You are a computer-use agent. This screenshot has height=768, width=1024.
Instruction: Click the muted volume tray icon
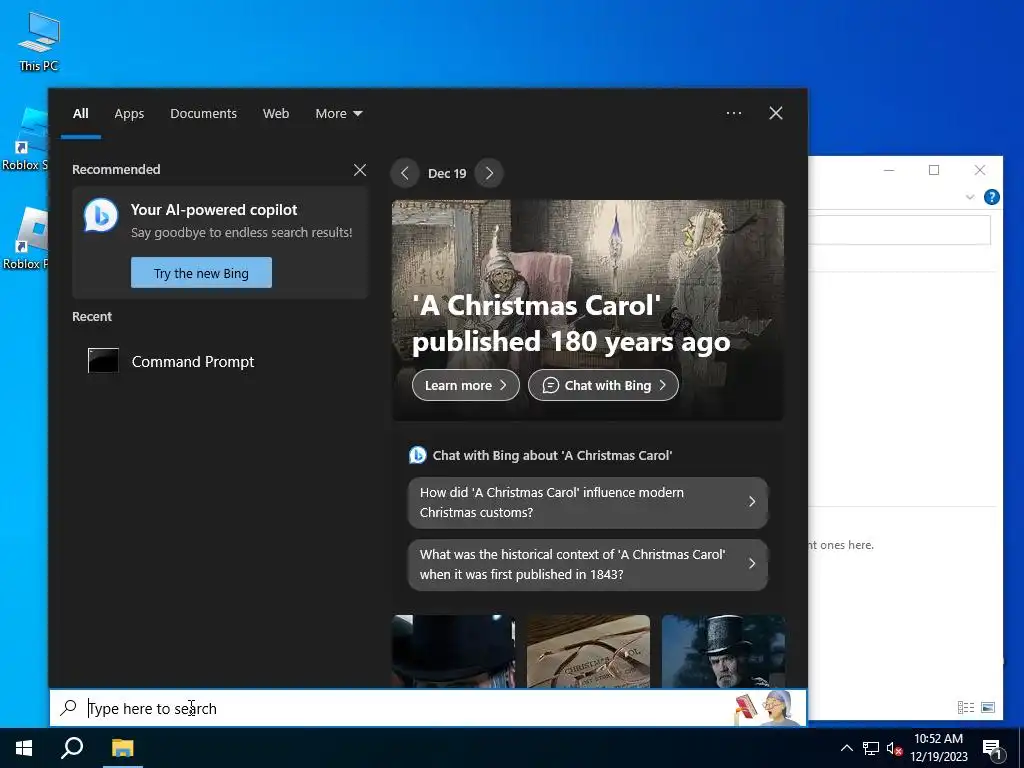pyautogui.click(x=895, y=748)
